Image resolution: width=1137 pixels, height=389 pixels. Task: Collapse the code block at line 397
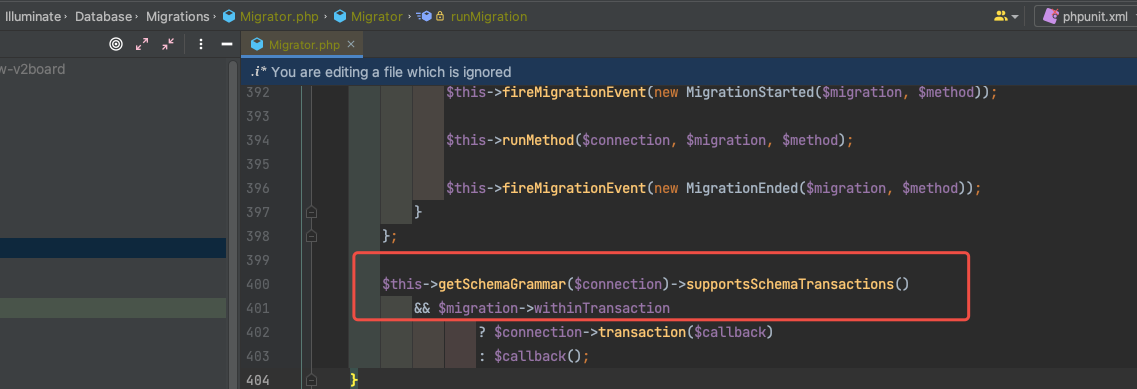pos(311,212)
